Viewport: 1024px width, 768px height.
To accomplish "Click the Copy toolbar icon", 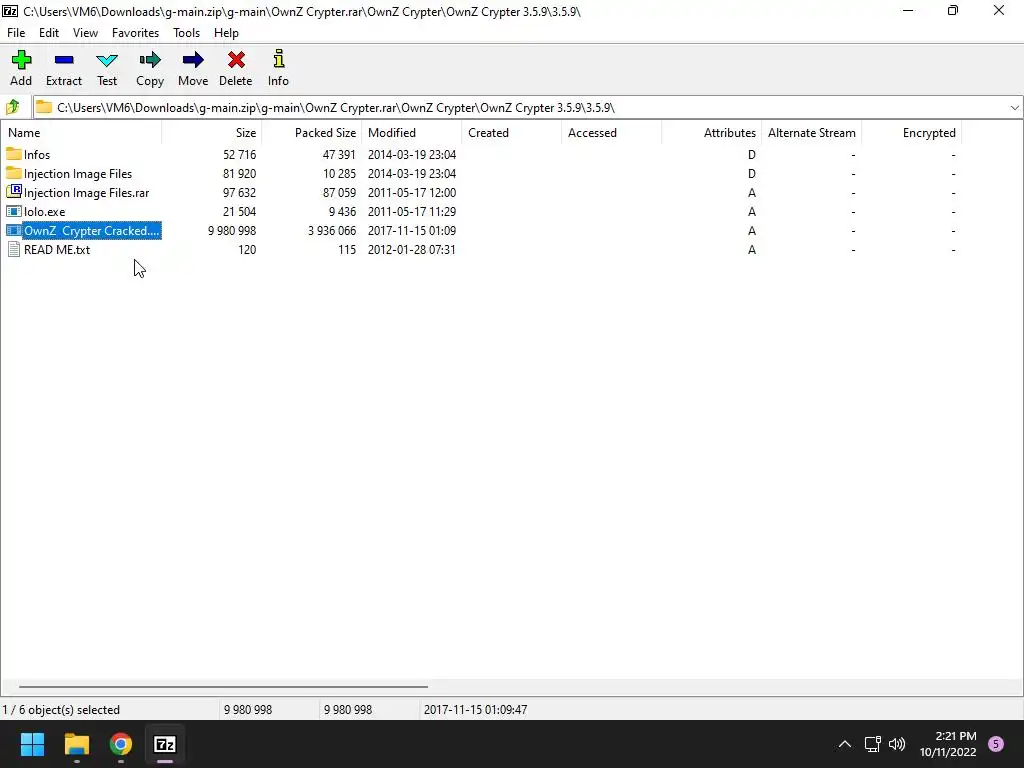I will 150,61.
